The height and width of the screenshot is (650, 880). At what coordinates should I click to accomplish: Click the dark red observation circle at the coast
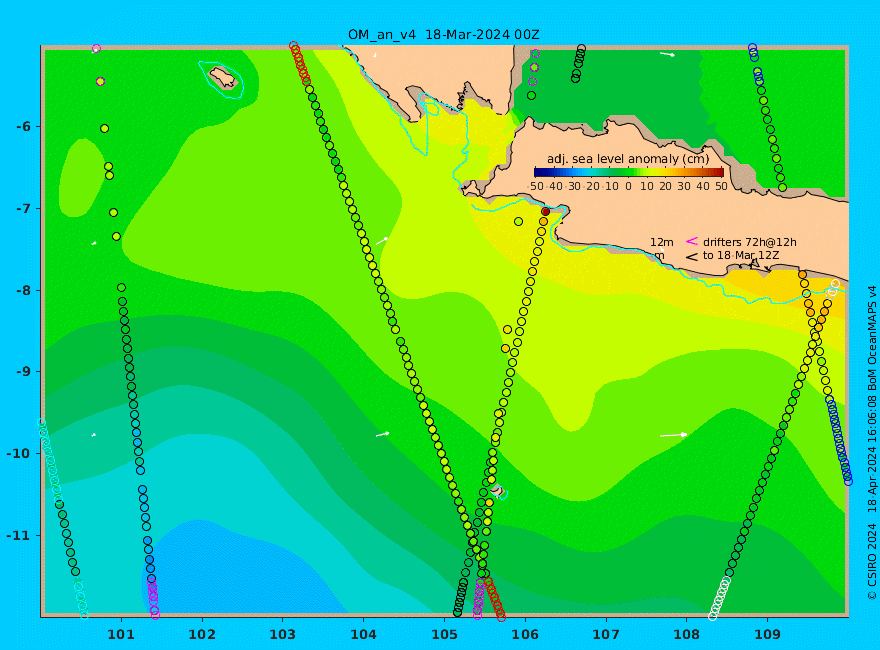point(545,212)
